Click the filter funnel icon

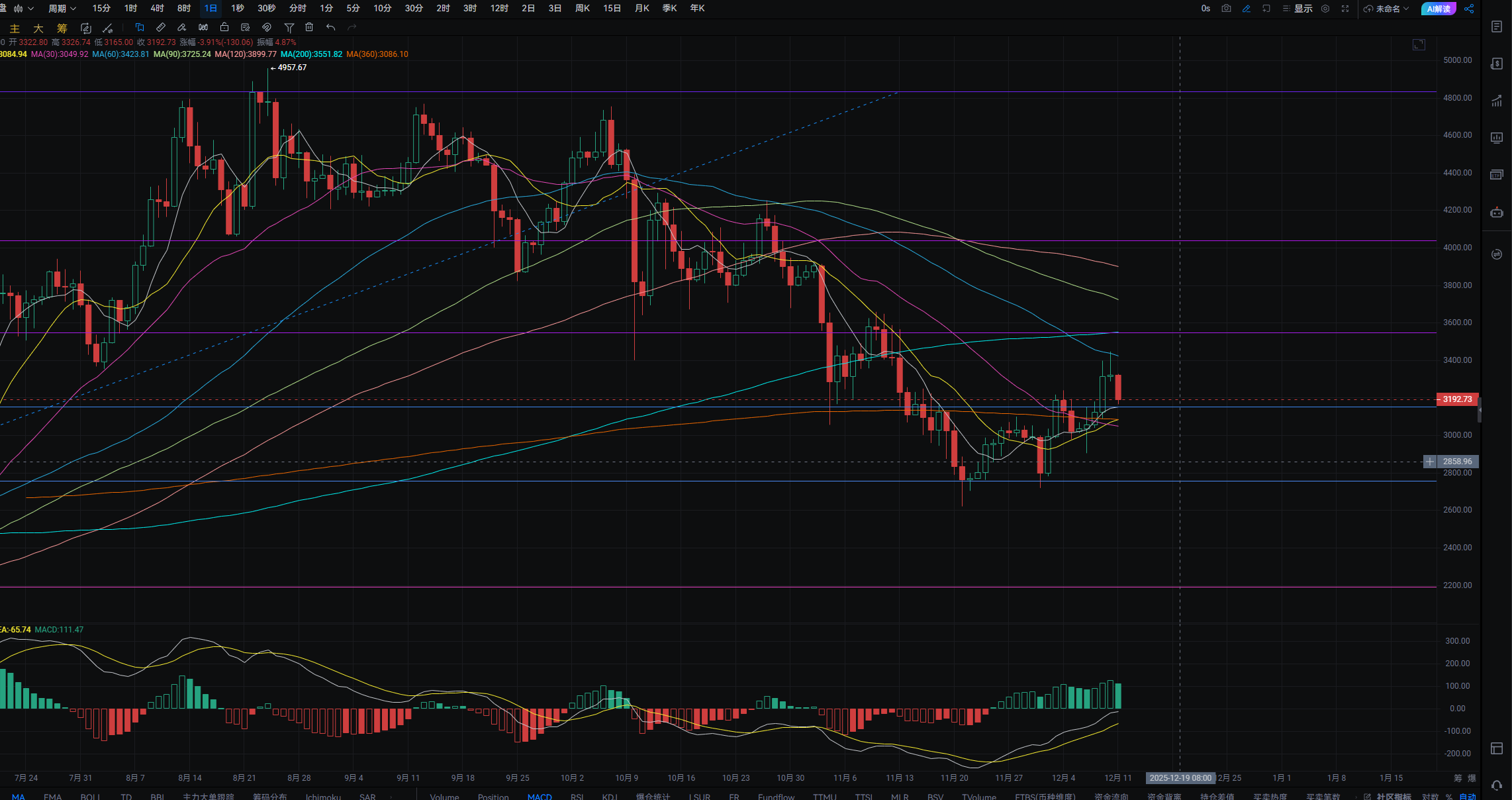[x=289, y=27]
